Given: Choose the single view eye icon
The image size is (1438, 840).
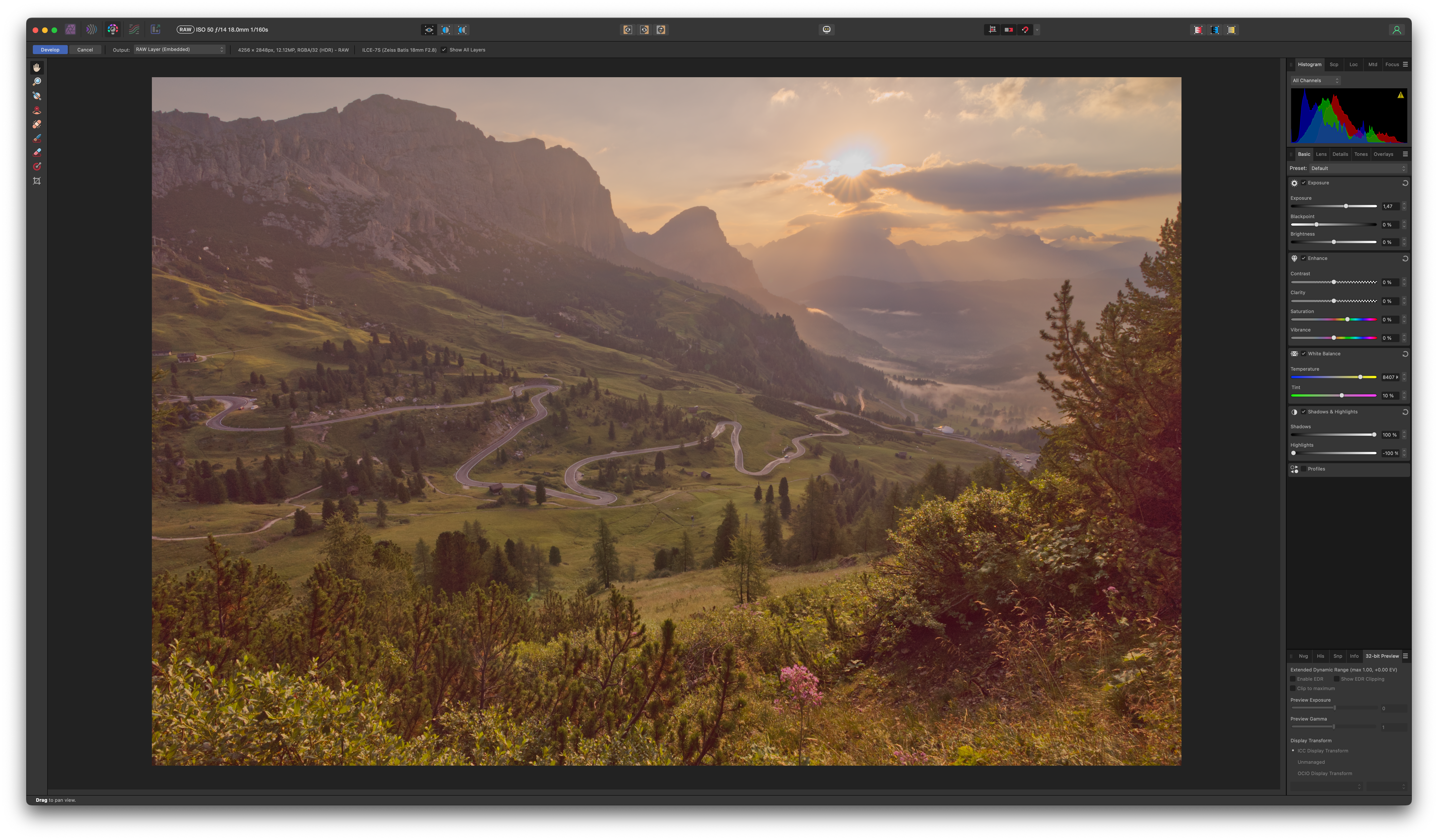Looking at the screenshot, I should tap(429, 30).
